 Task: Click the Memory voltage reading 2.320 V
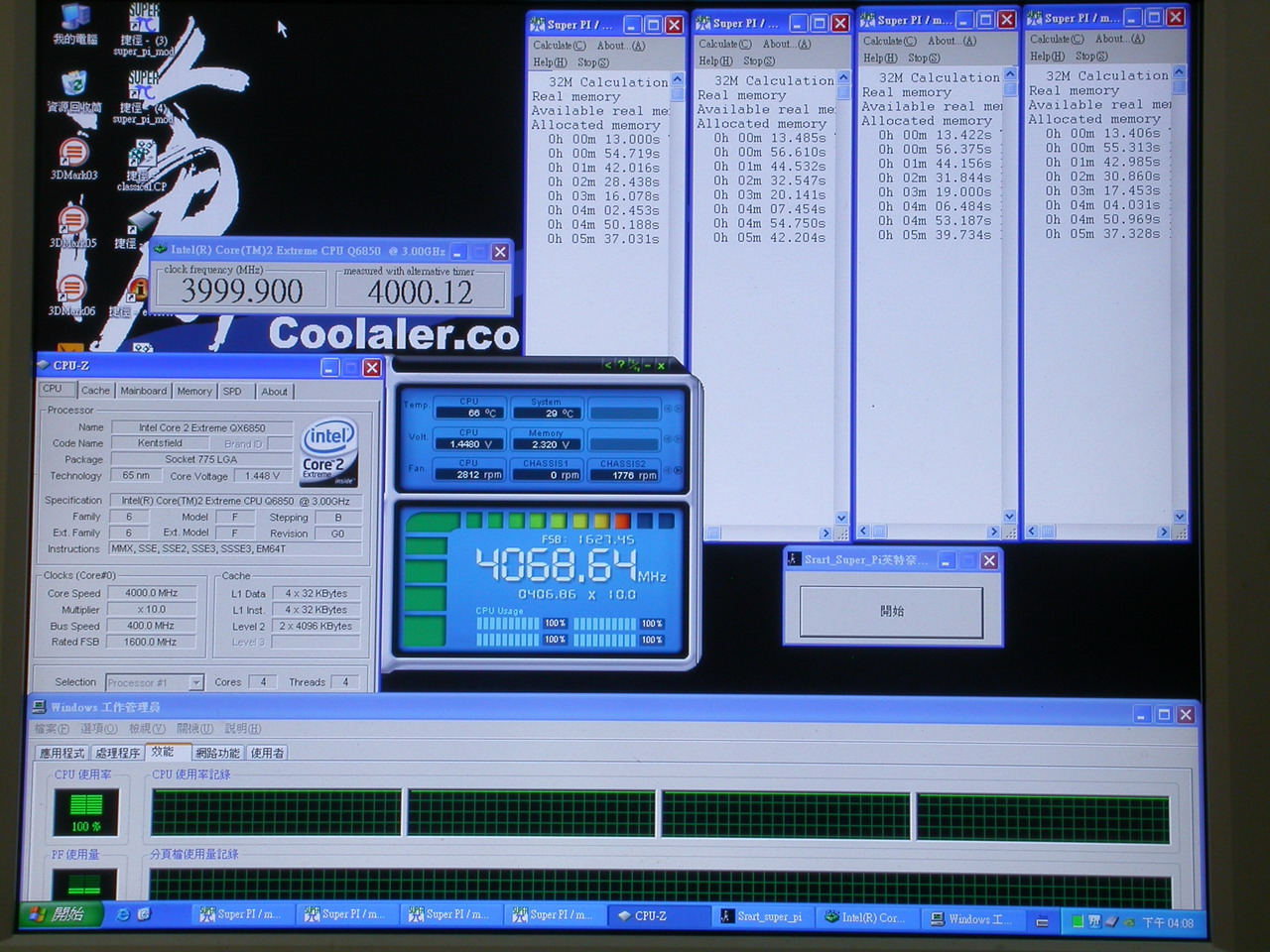tap(548, 443)
